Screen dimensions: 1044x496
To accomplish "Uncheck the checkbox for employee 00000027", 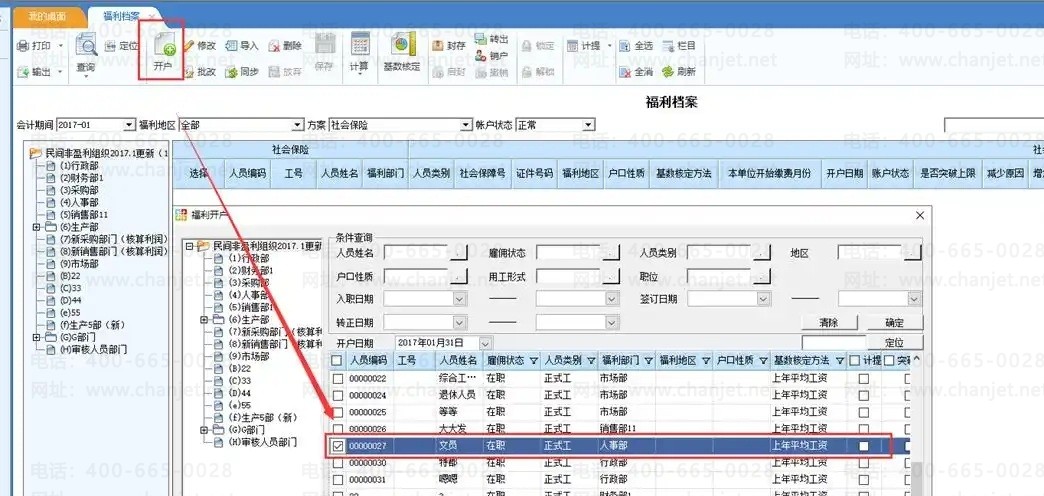I will pyautogui.click(x=338, y=446).
